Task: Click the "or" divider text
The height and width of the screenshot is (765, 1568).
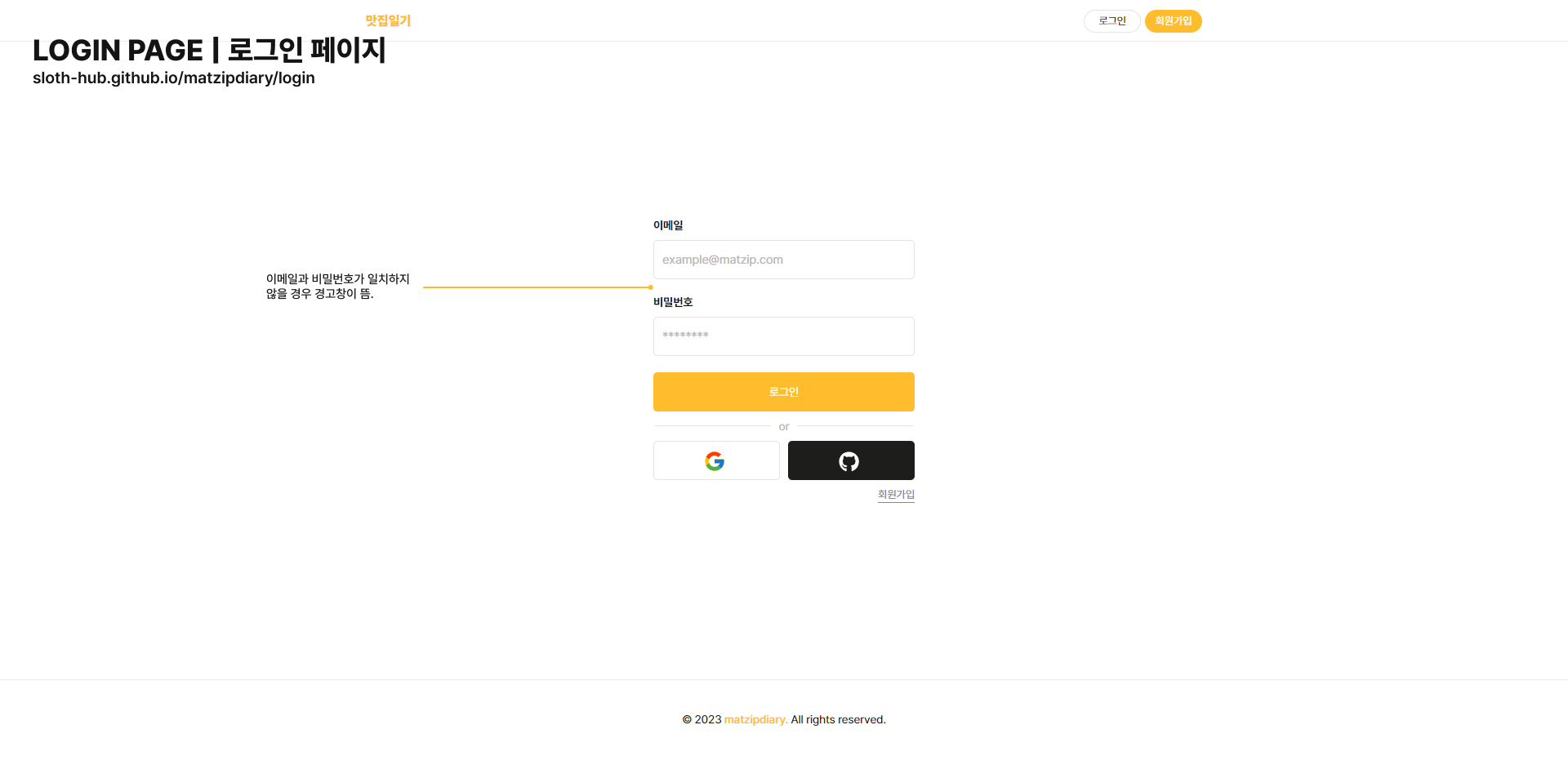Action: (x=784, y=427)
